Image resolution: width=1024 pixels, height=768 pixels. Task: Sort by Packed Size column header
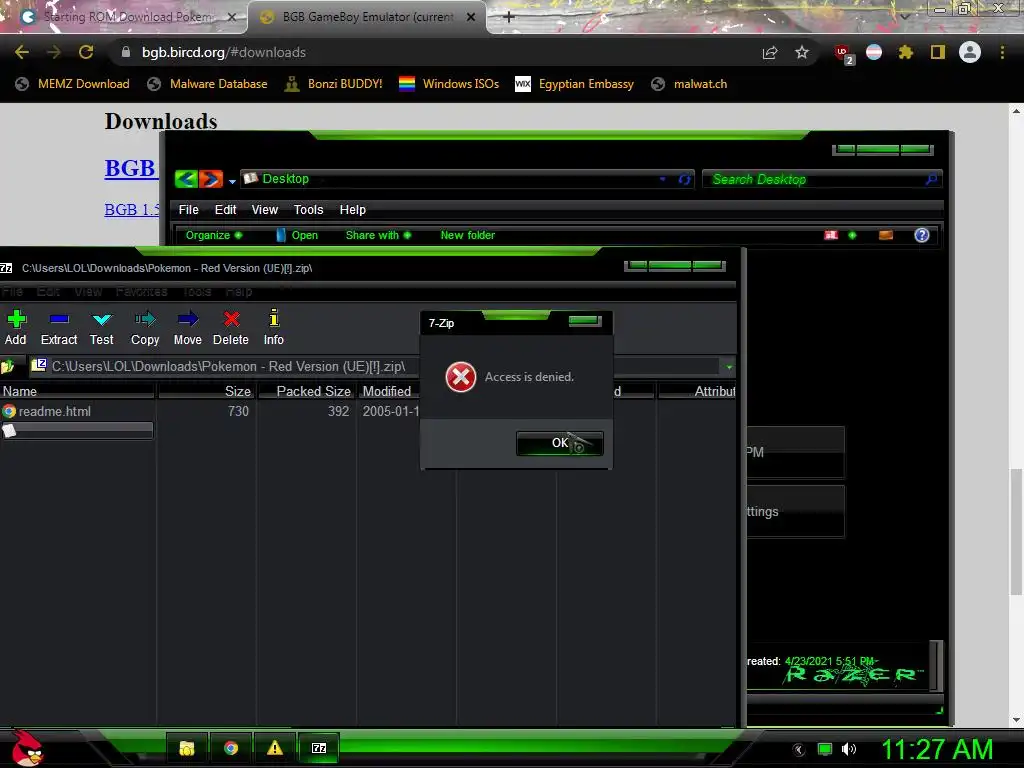307,391
